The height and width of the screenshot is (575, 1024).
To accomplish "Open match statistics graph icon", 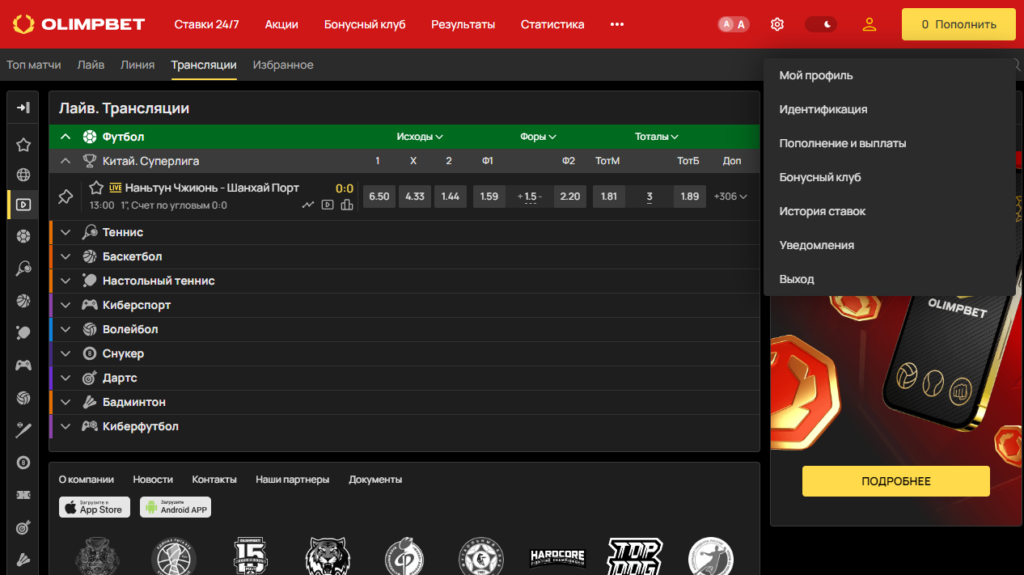I will click(308, 205).
